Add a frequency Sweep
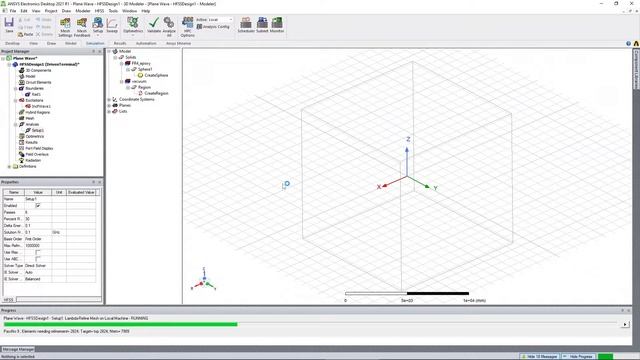Image resolution: width=640 pixels, height=360 pixels. (112, 25)
